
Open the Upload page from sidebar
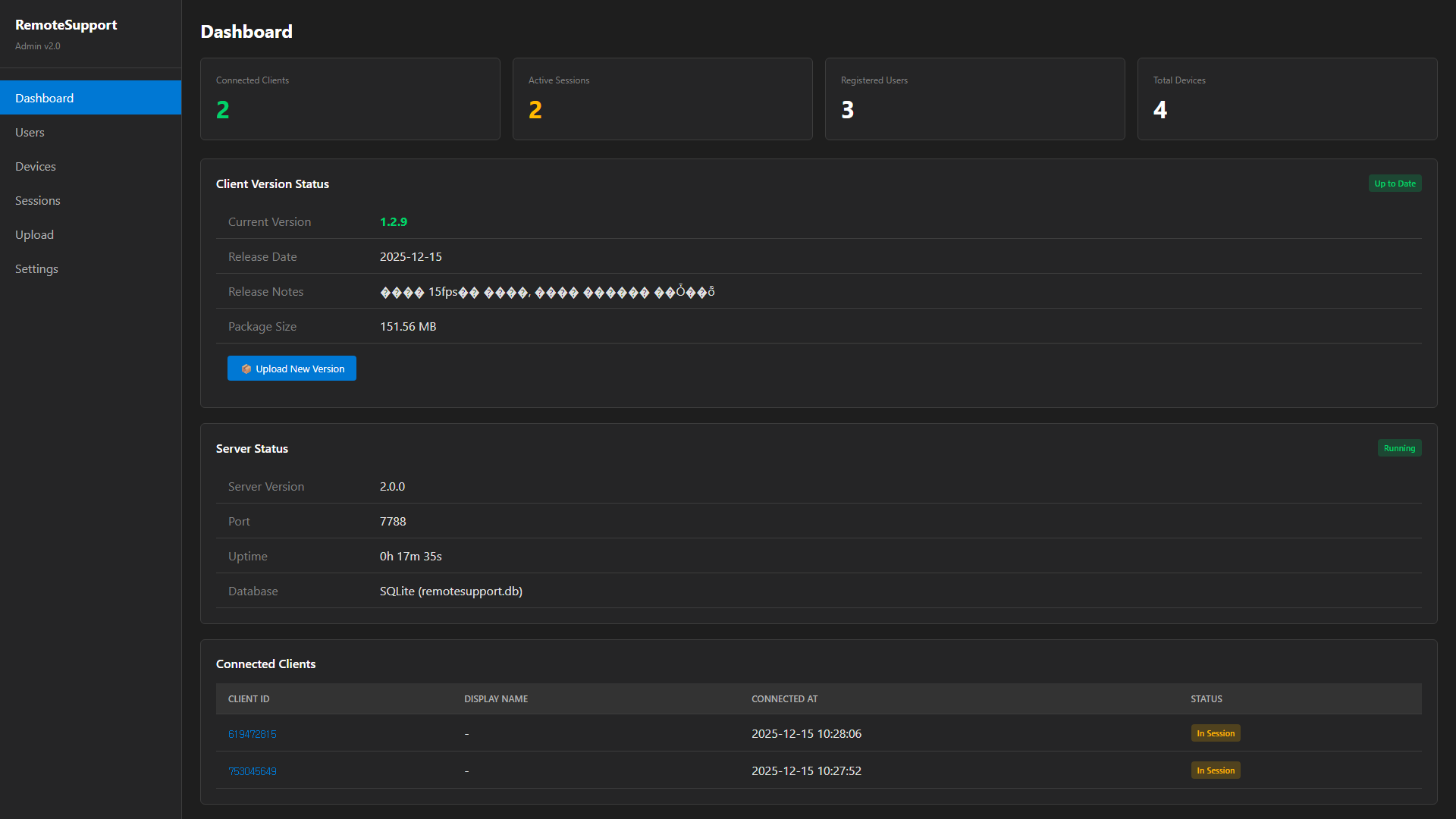(35, 235)
